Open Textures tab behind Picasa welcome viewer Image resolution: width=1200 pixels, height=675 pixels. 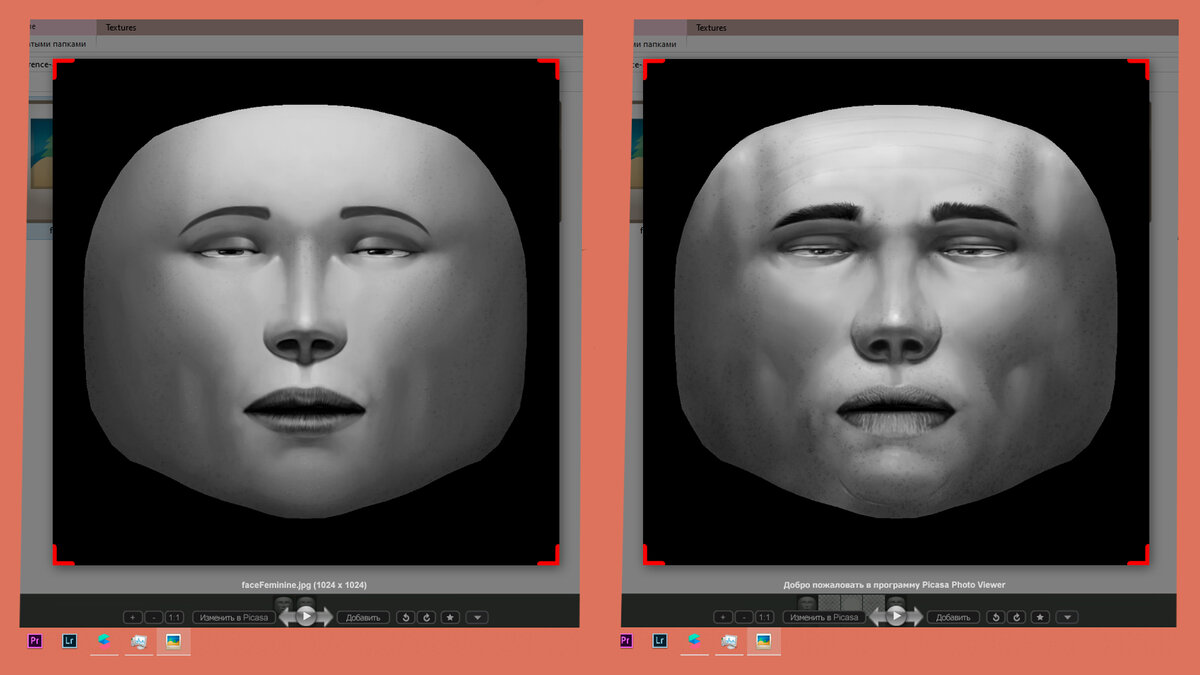coord(711,27)
